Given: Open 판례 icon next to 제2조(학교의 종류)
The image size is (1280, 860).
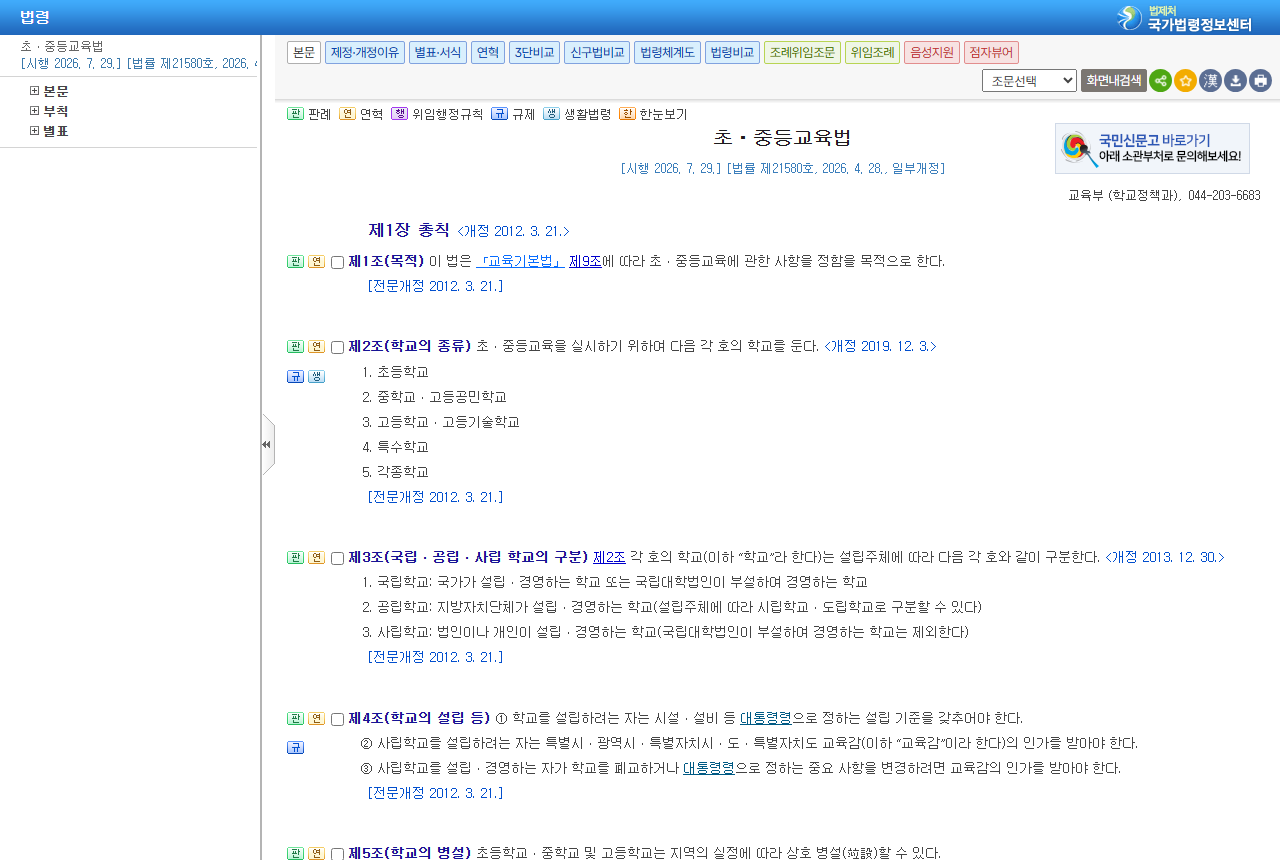Looking at the screenshot, I should 295,347.
